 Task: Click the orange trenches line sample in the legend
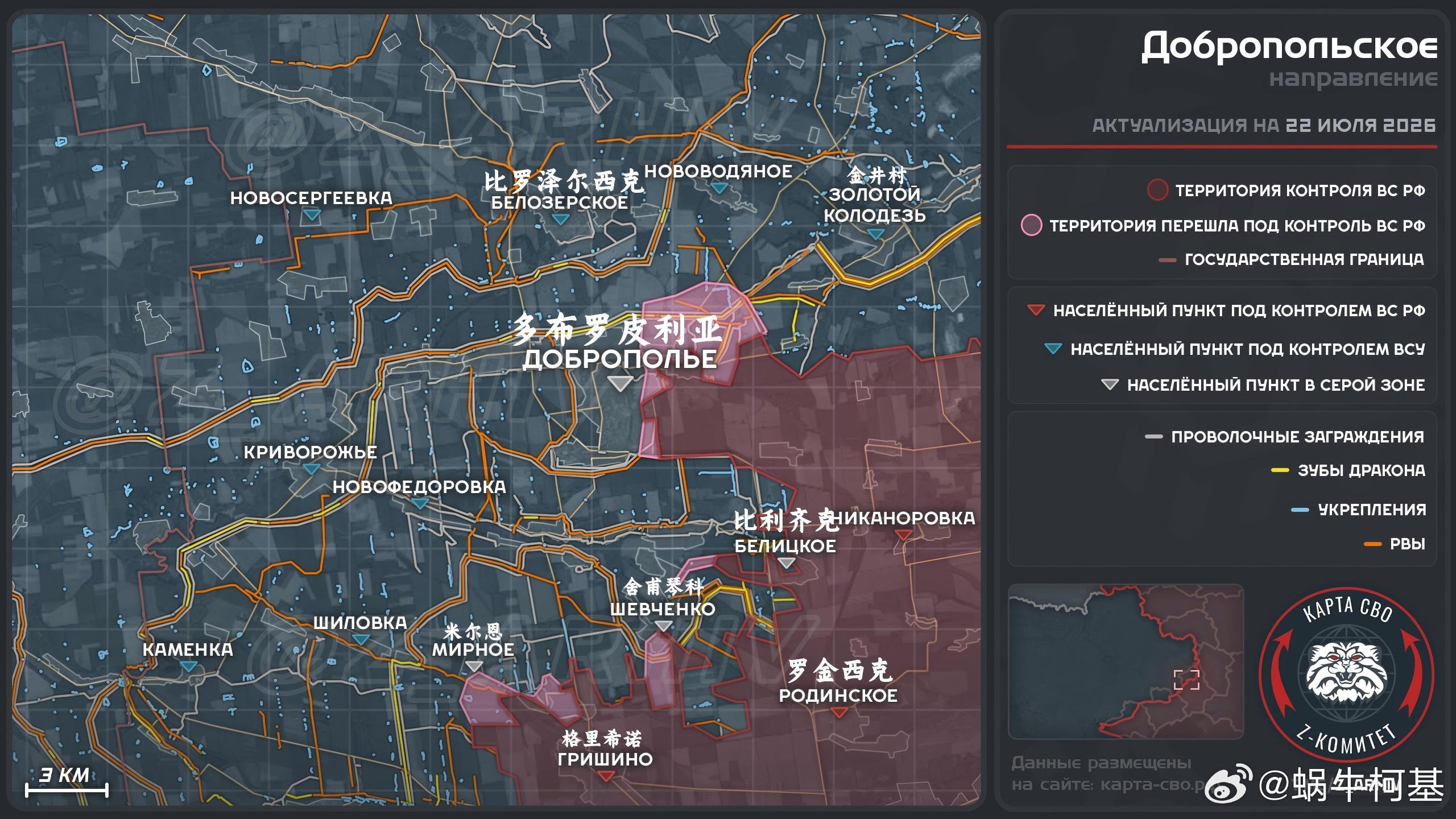point(1373,544)
